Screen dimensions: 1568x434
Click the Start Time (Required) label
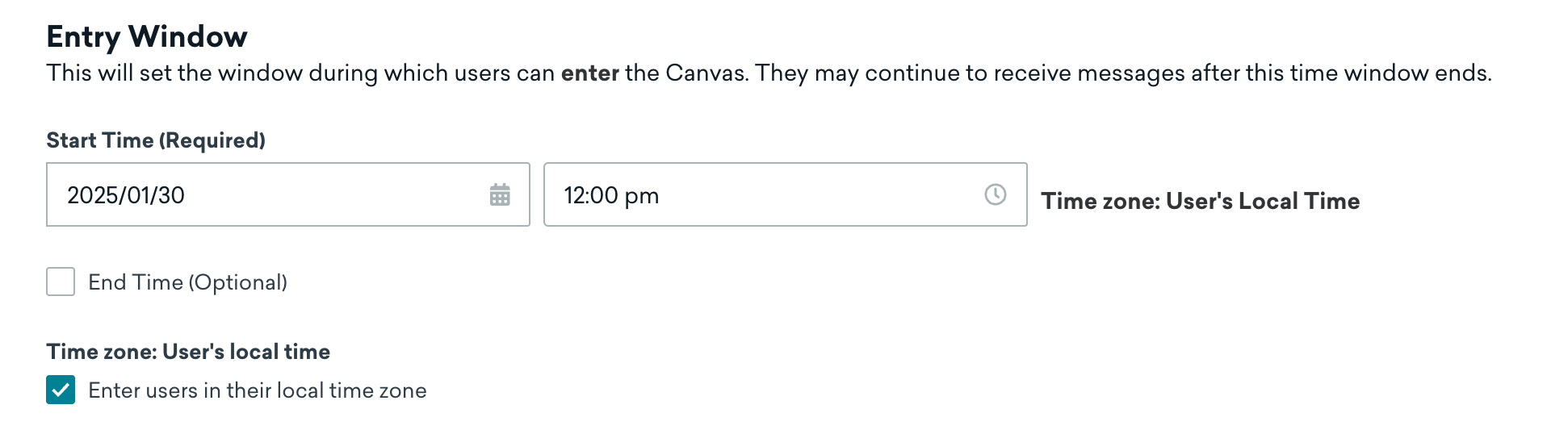coord(156,140)
